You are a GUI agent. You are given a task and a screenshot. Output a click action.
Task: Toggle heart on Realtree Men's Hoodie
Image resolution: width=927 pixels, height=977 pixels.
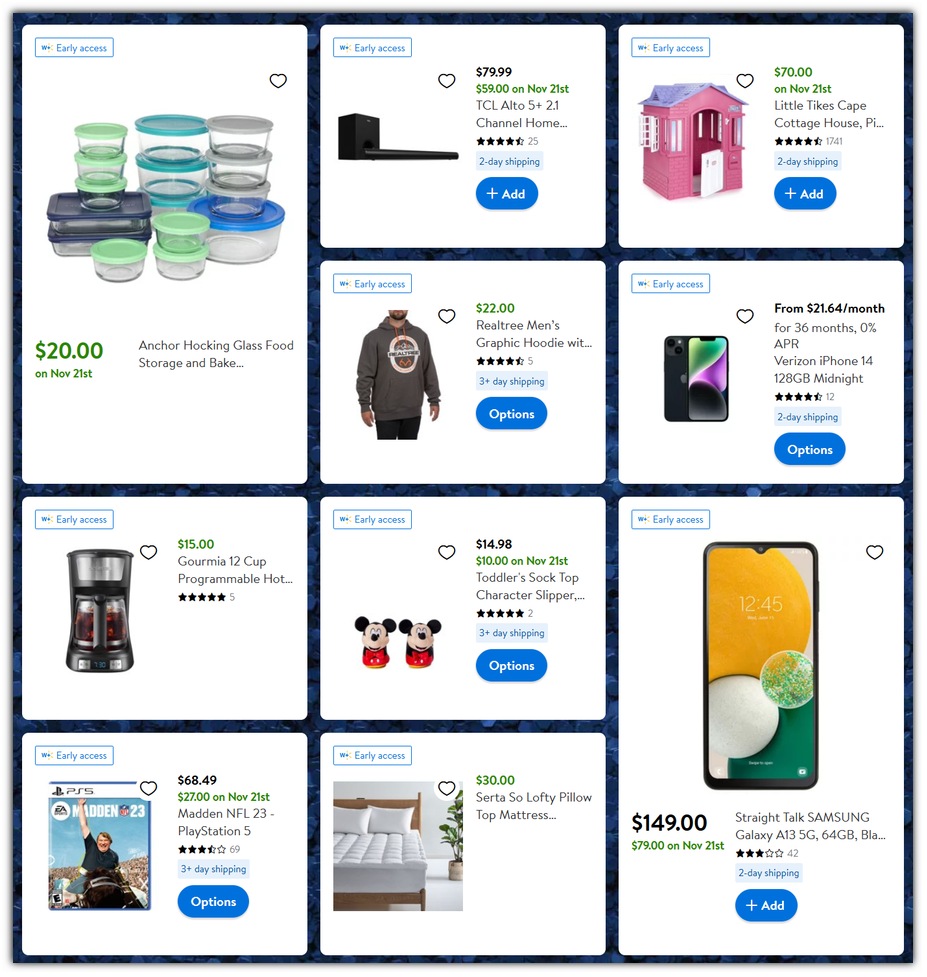[447, 316]
